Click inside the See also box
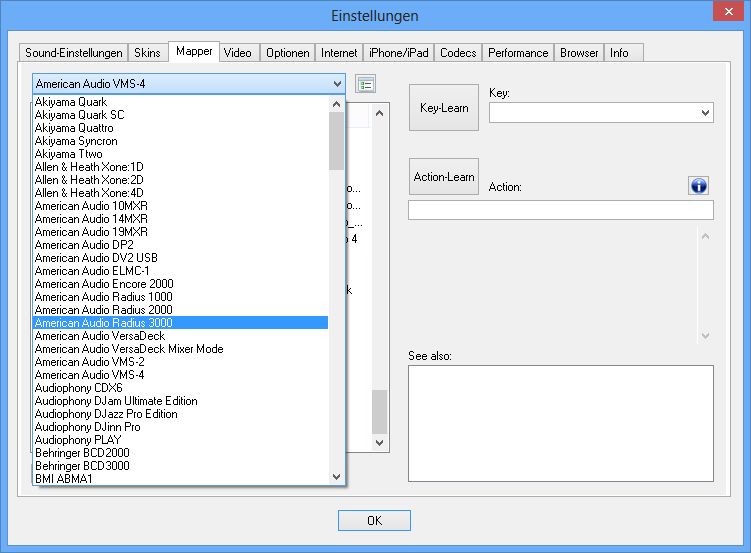Screen dimensions: 751x553 [x=561, y=424]
